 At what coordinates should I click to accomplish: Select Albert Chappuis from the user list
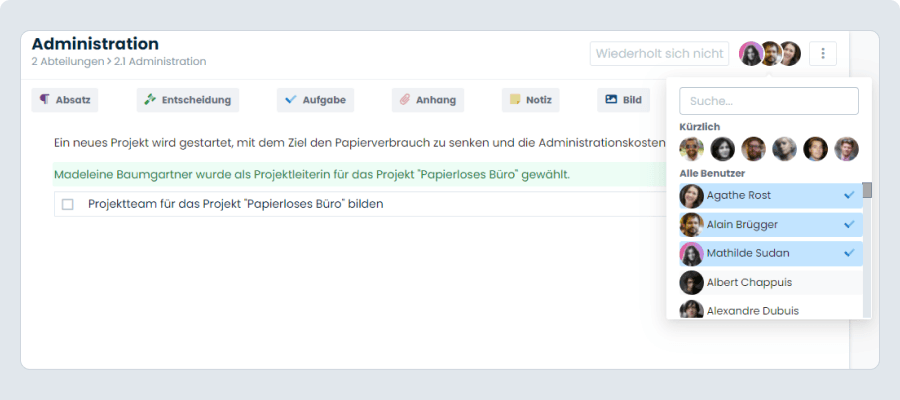coord(771,282)
